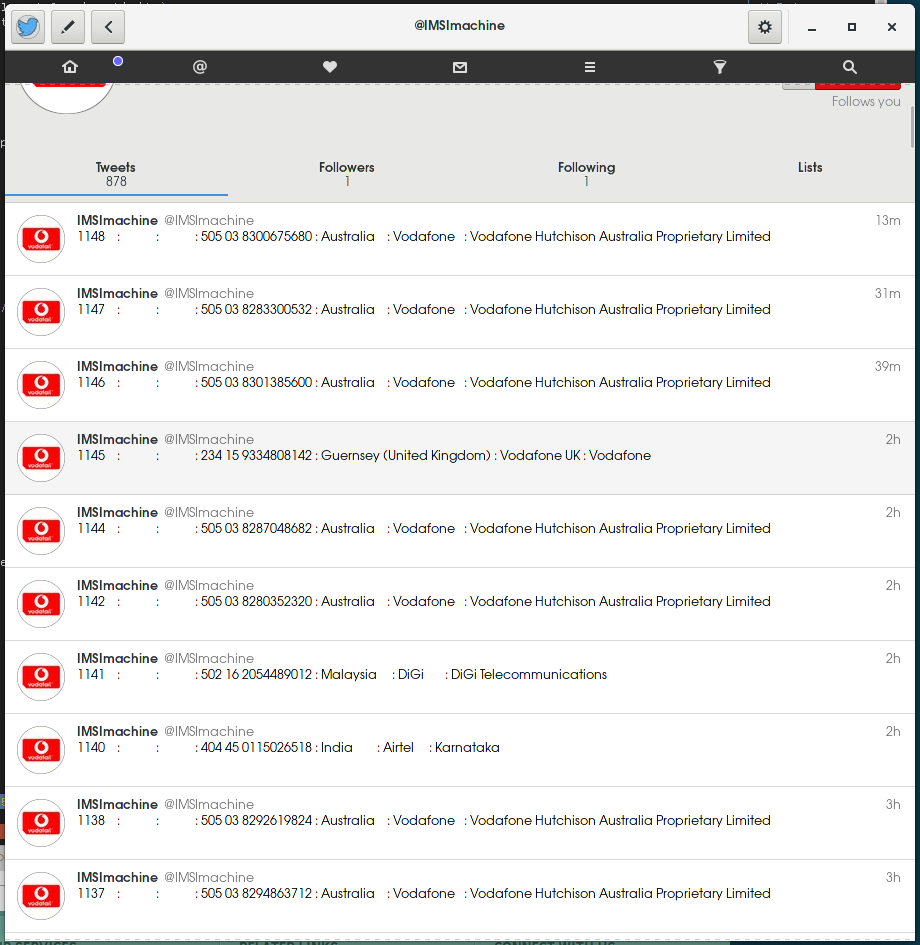Click avatar of tweet 1138
920x945 pixels.
click(x=41, y=822)
